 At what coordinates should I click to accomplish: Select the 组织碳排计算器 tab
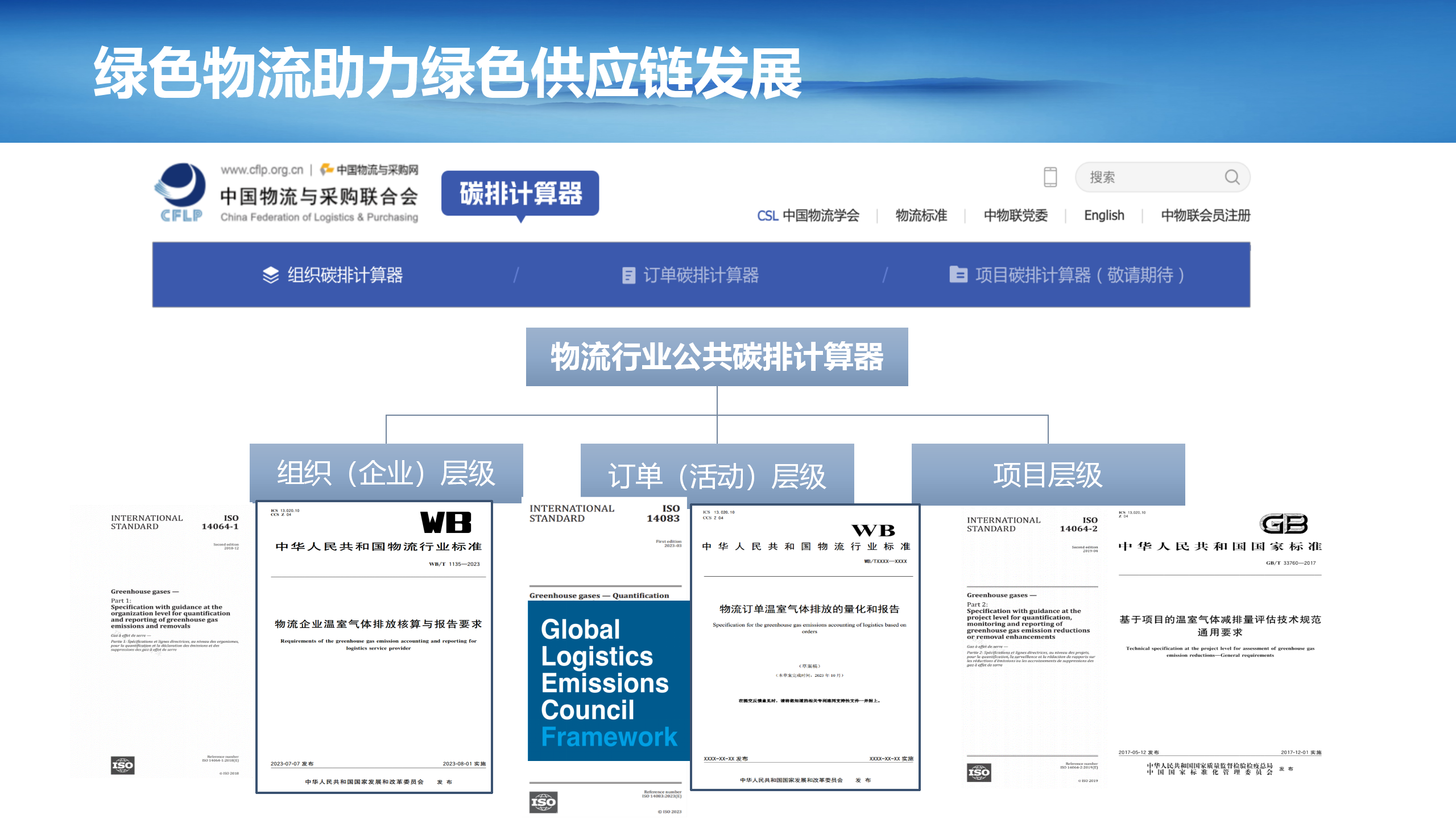click(333, 275)
